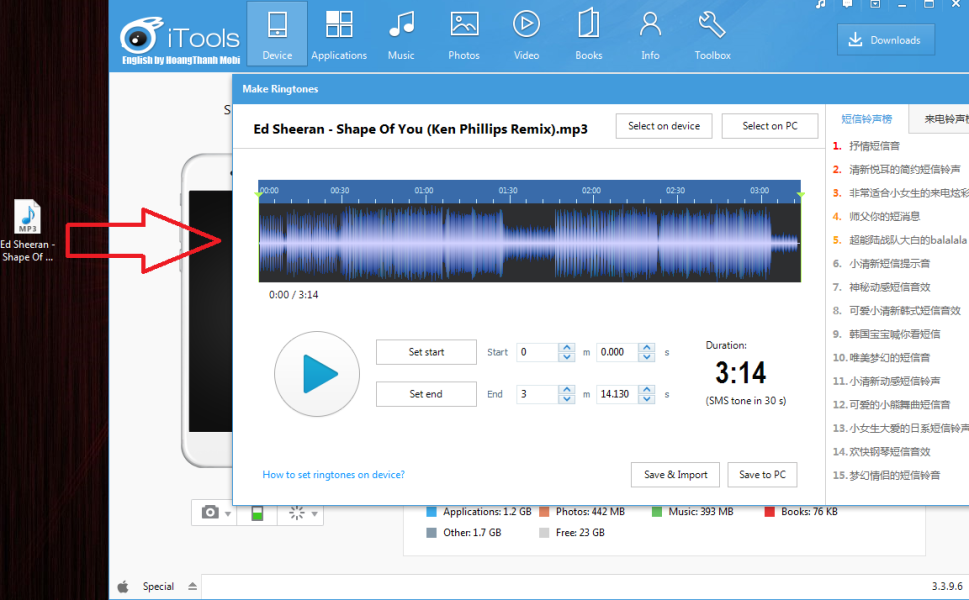
Task: Open the Applications section in top toolbar
Action: pos(339,34)
